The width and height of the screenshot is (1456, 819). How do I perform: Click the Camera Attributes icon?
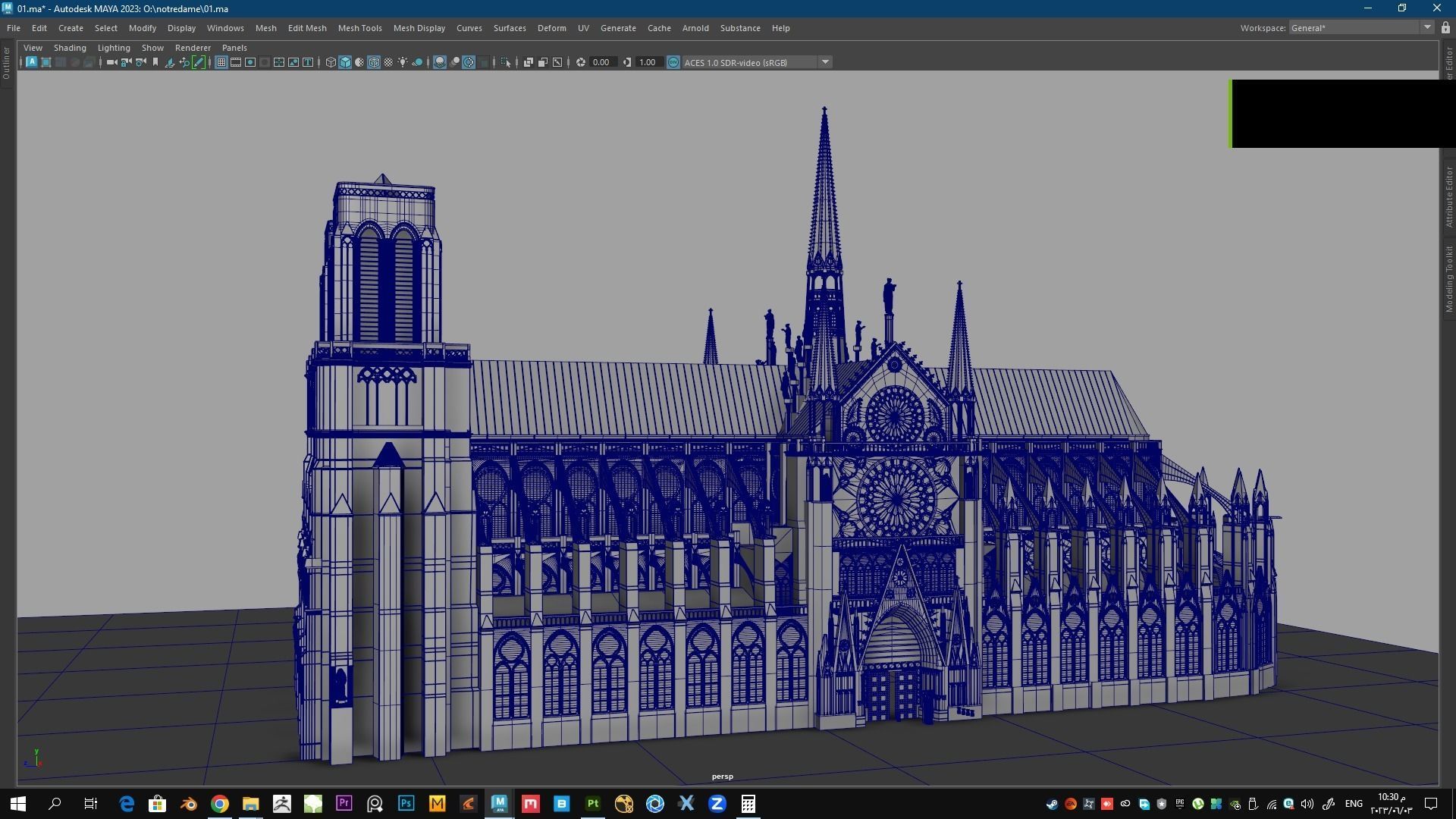click(x=141, y=62)
